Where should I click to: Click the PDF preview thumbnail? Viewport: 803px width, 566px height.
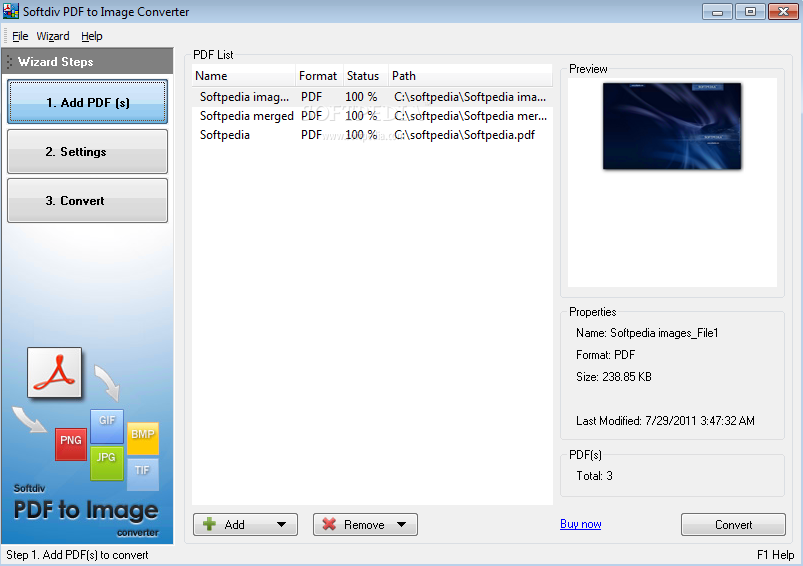672,126
